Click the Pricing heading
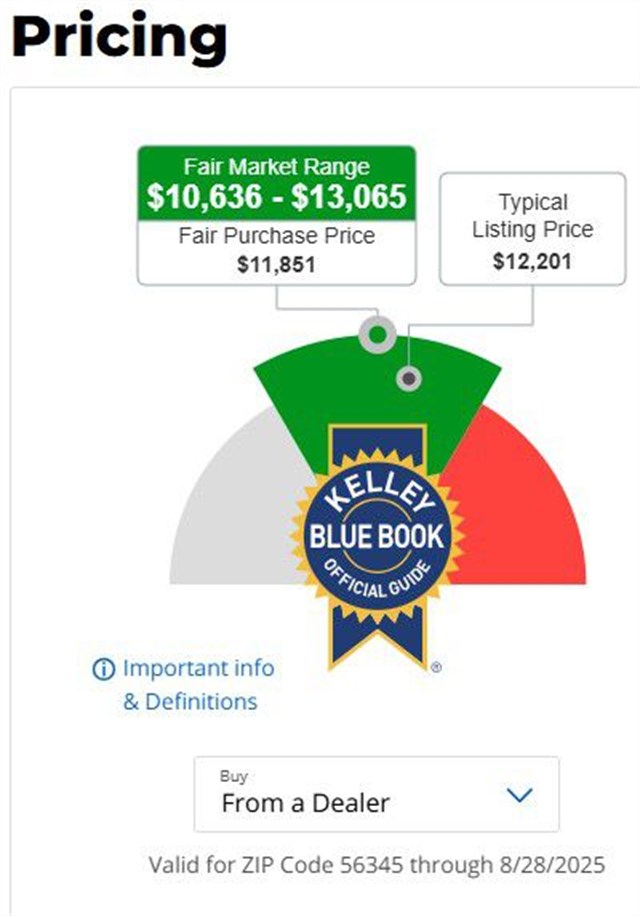 (x=119, y=36)
